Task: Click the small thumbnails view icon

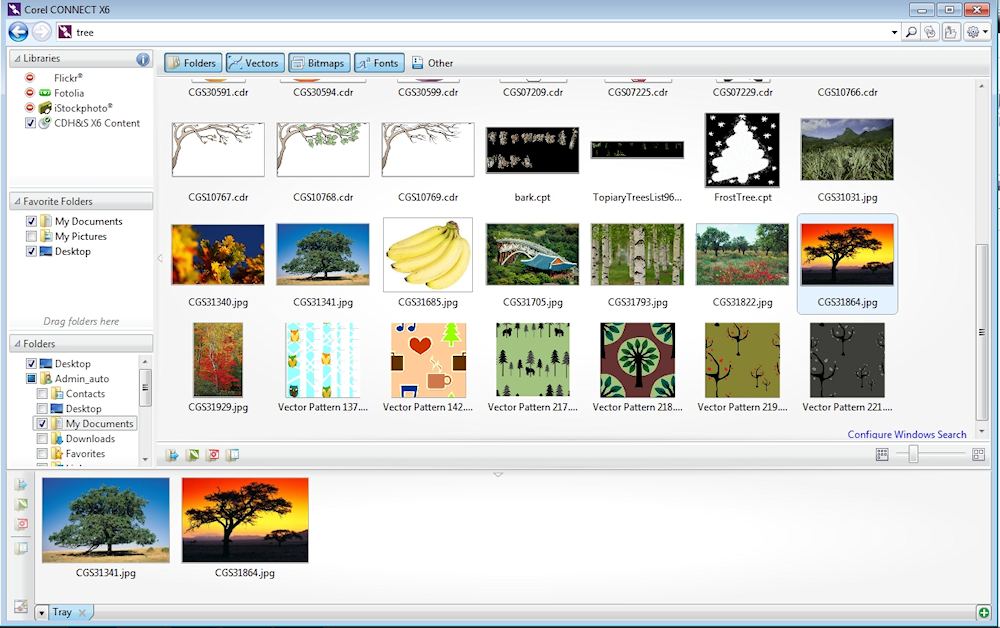Action: click(x=882, y=454)
